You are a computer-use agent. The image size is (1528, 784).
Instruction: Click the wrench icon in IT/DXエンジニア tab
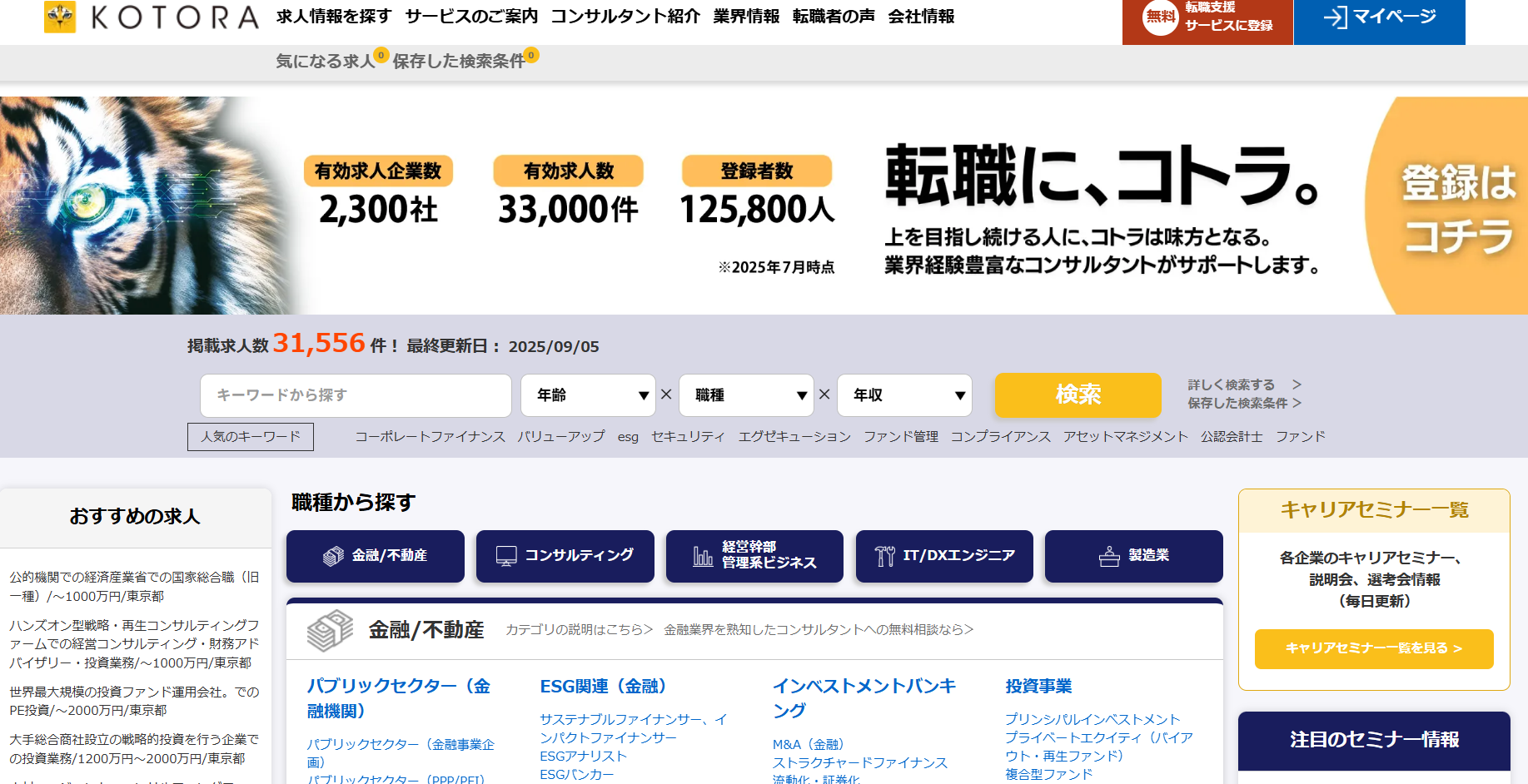884,556
